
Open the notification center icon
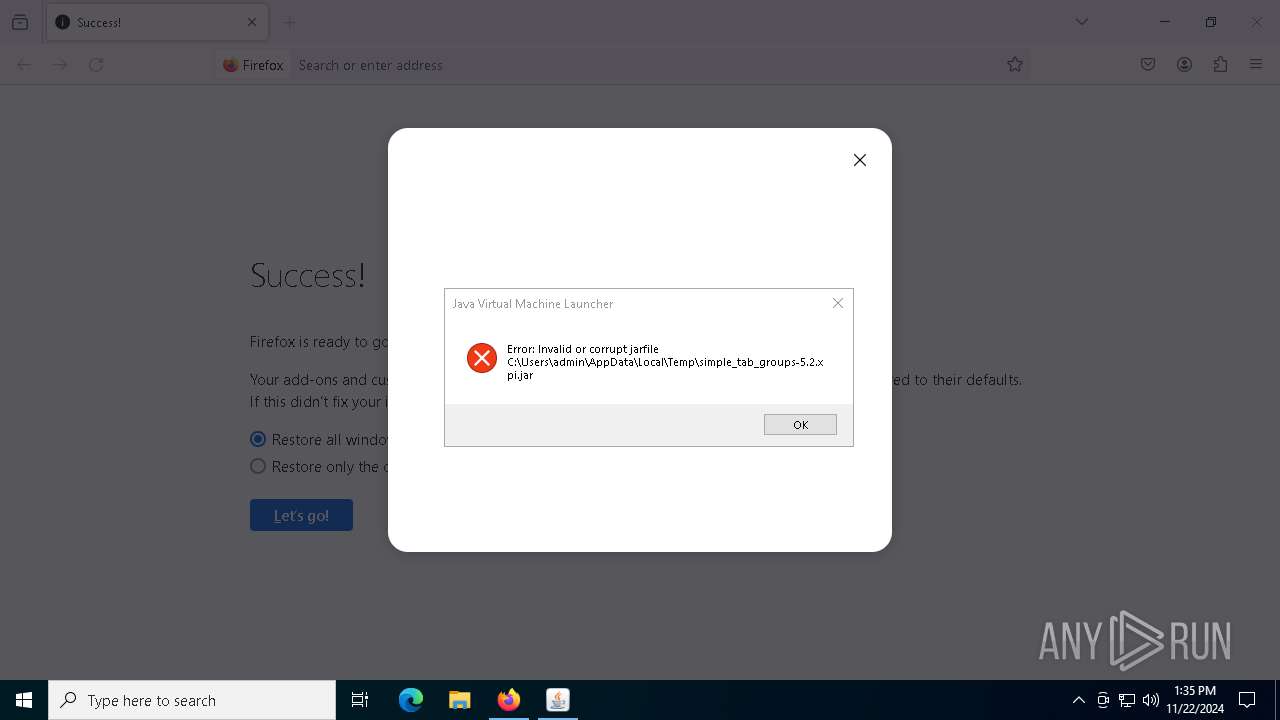pyautogui.click(x=1247, y=700)
